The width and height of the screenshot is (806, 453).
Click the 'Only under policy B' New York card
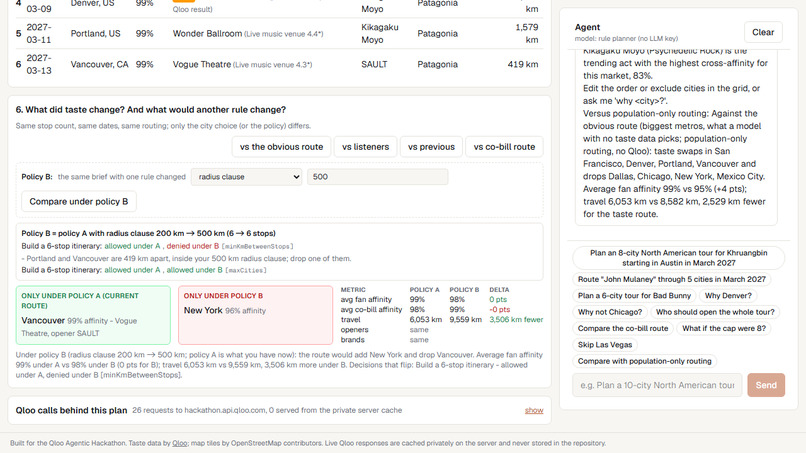tap(255, 315)
